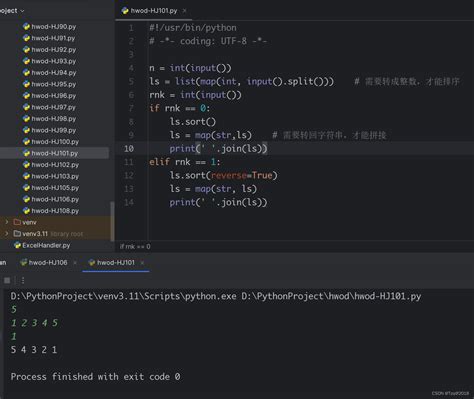Click the hwod-HJ101.py path link in console

[x=331, y=296]
